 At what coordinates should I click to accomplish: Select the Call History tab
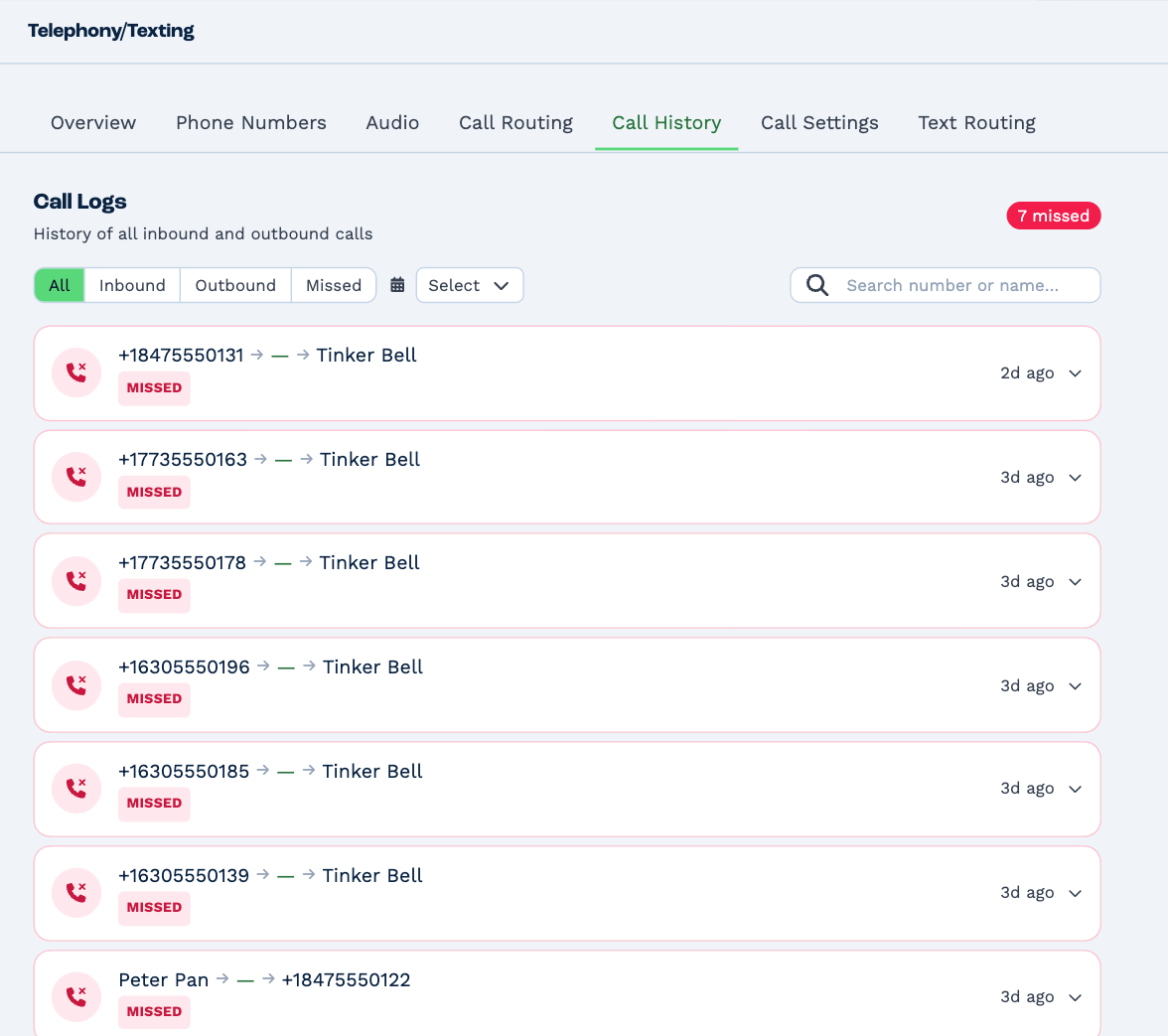(x=666, y=123)
